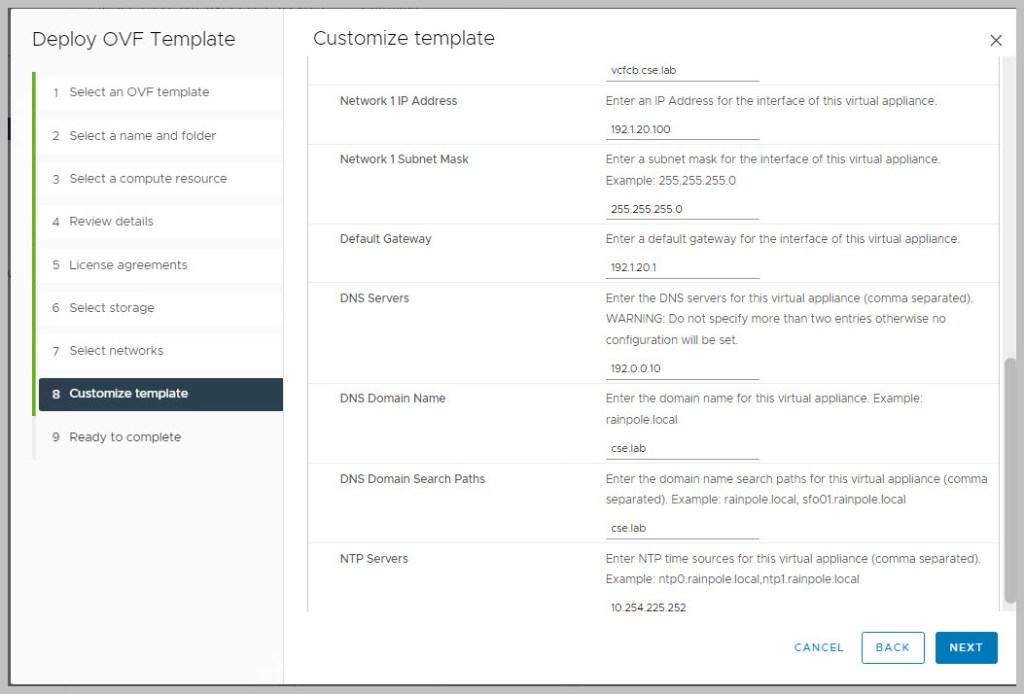Click the Back button
Screen dimensions: 1024x694
pos(892,647)
